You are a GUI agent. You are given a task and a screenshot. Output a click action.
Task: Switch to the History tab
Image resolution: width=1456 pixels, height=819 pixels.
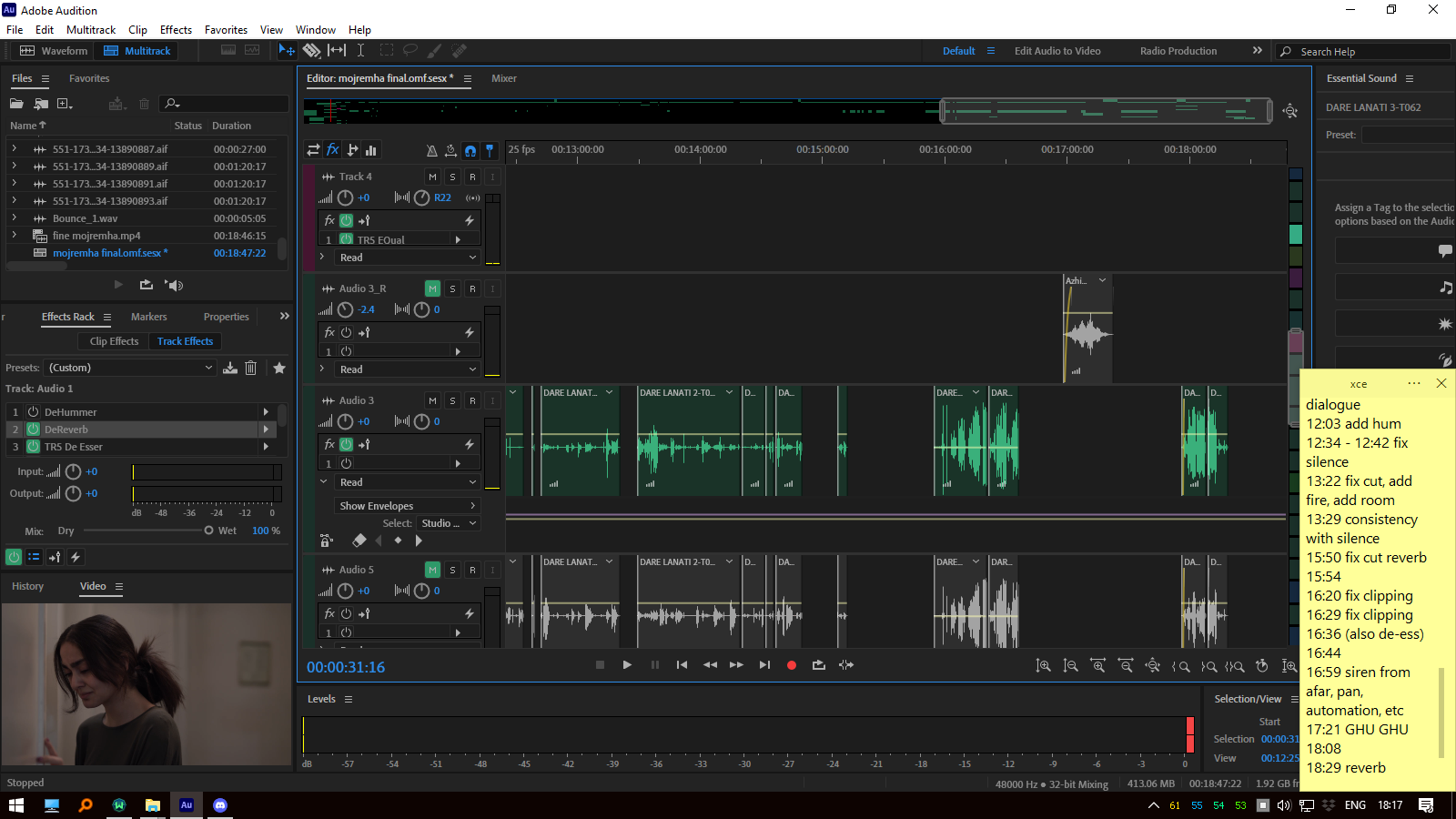(27, 586)
